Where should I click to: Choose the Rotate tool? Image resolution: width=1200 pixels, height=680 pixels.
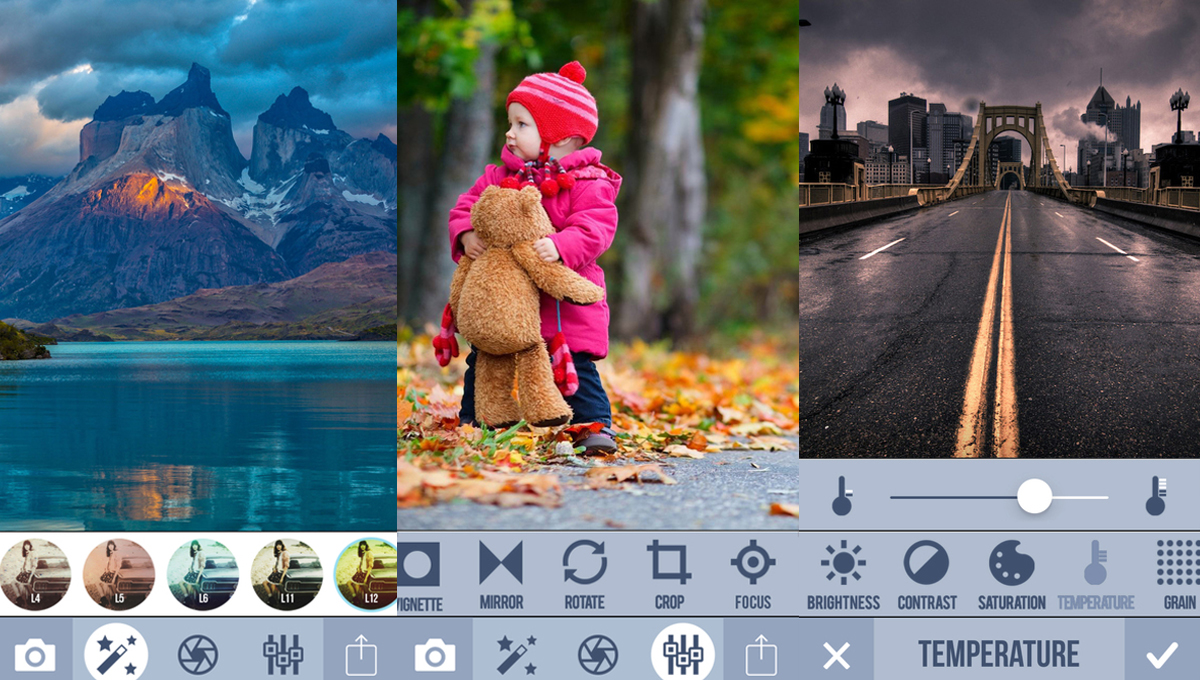pyautogui.click(x=584, y=573)
